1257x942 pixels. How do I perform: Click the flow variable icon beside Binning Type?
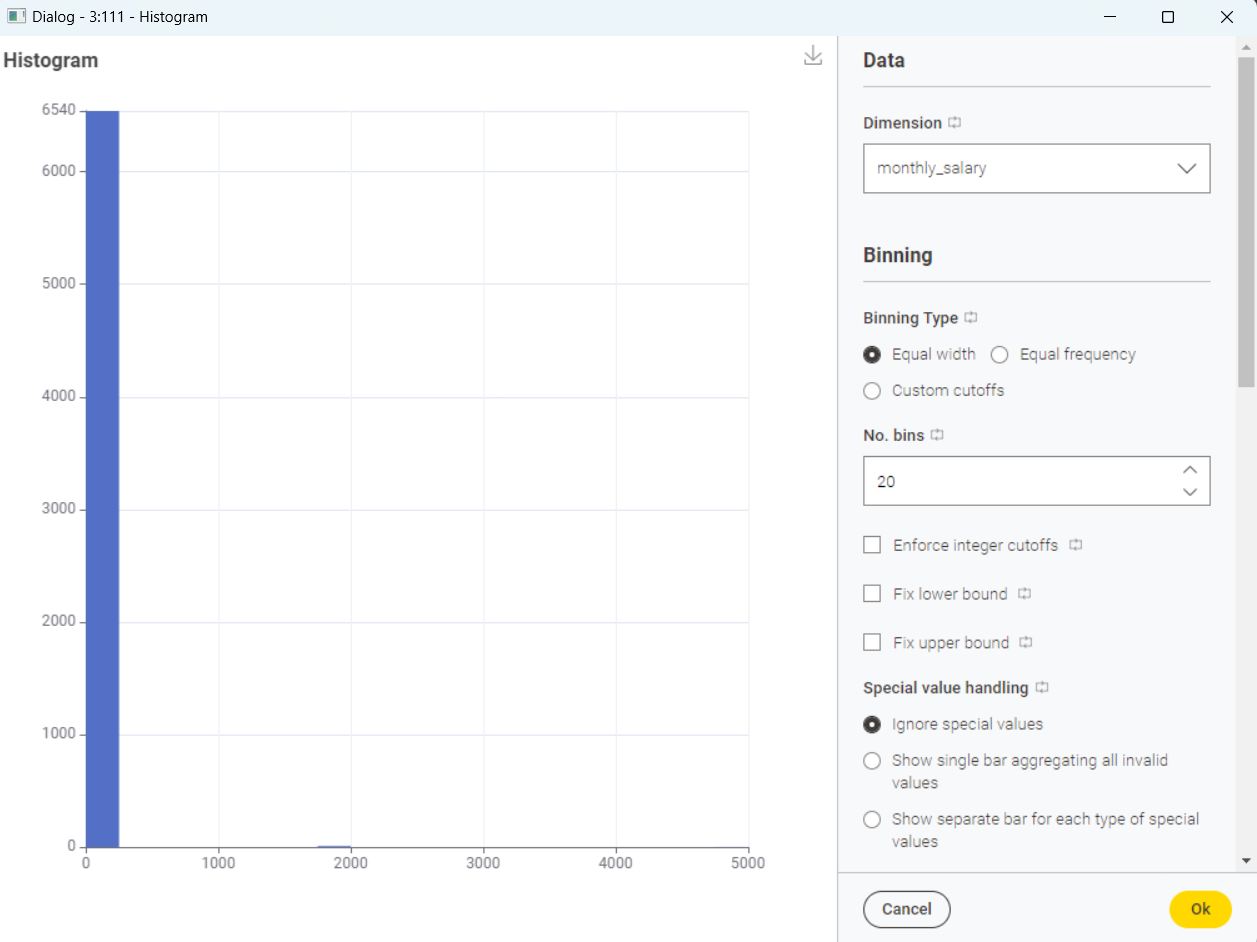969,317
